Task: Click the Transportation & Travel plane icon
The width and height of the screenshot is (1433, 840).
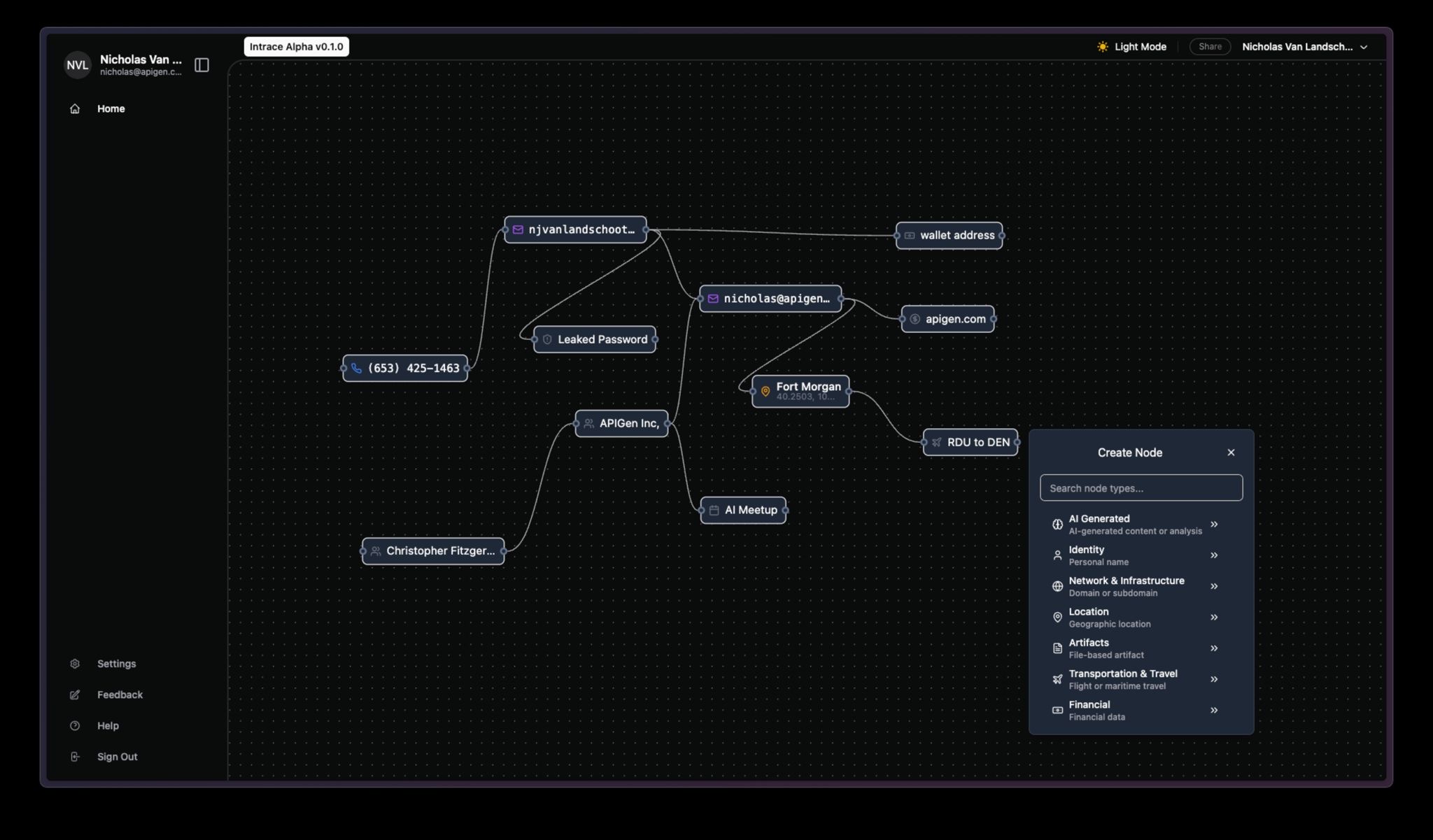Action: click(1057, 679)
